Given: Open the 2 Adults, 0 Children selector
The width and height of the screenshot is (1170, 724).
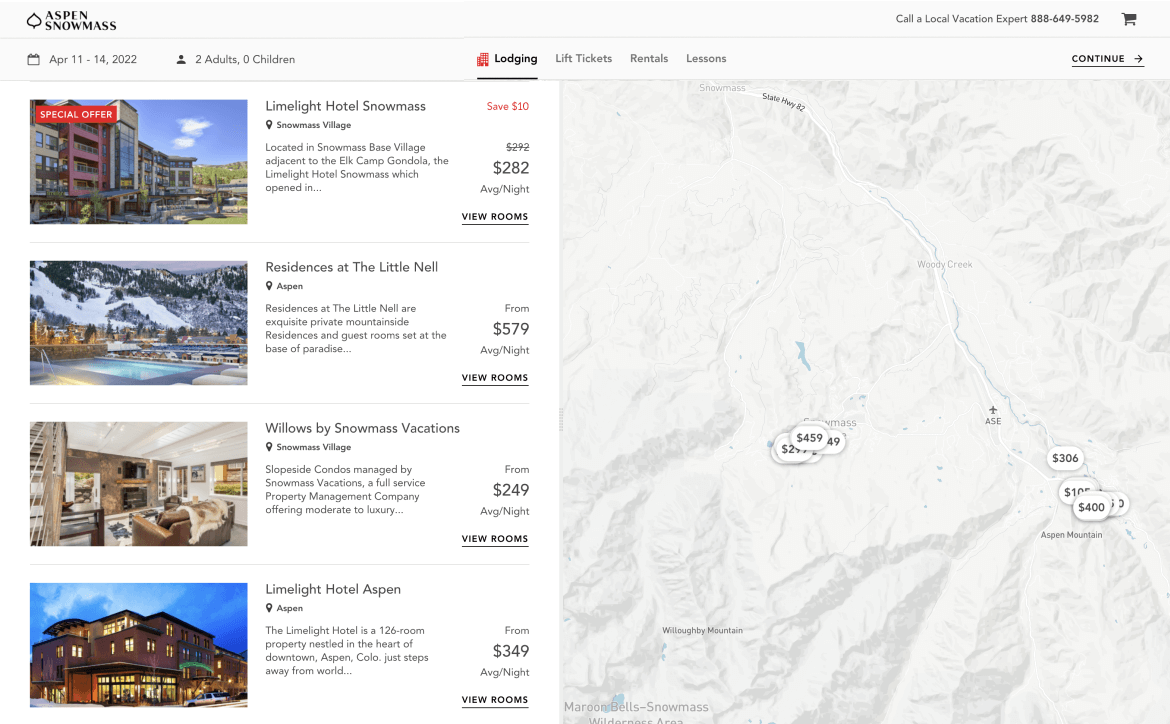Looking at the screenshot, I should pyautogui.click(x=245, y=60).
